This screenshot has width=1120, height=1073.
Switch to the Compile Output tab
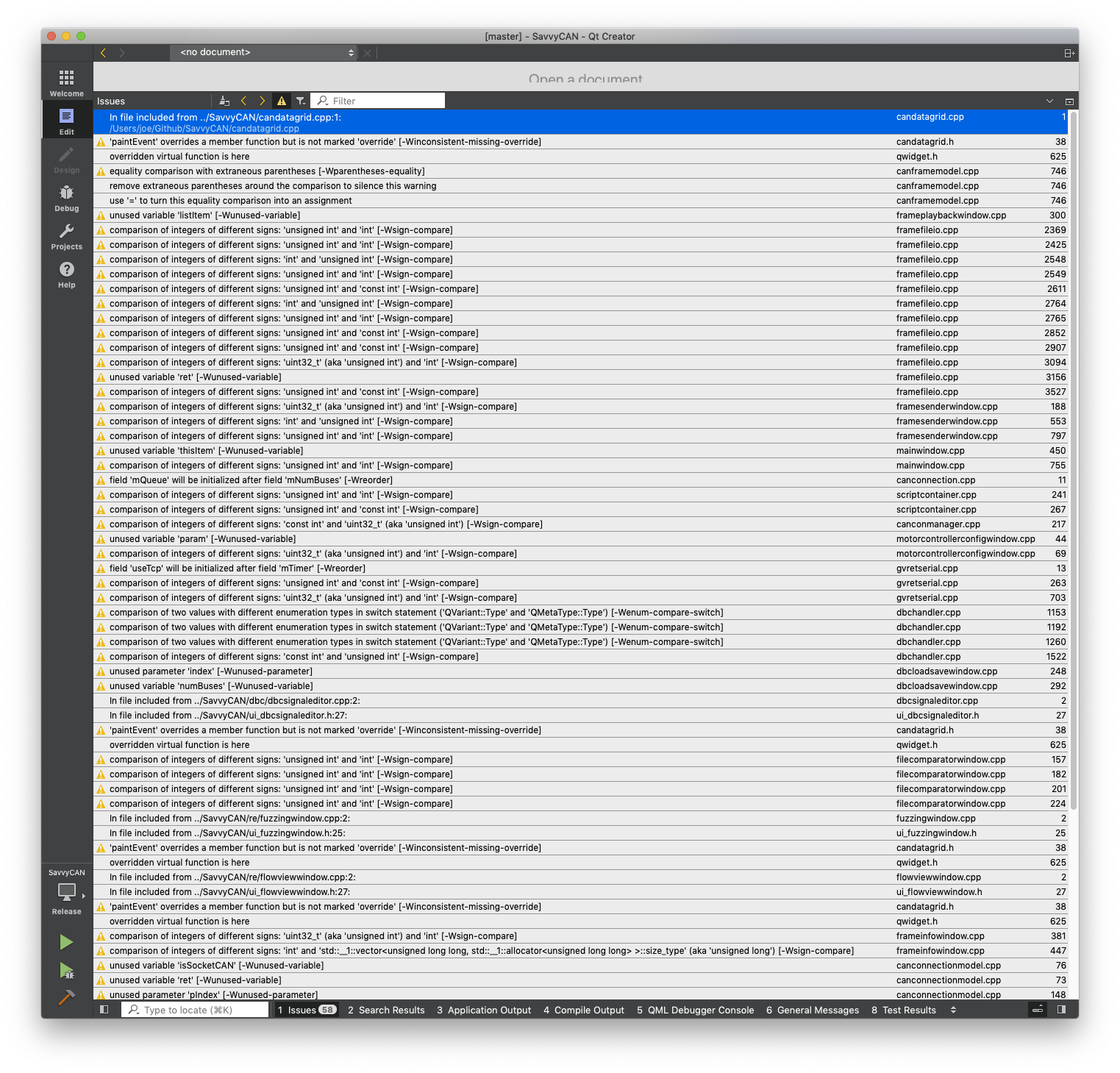coord(584,1010)
